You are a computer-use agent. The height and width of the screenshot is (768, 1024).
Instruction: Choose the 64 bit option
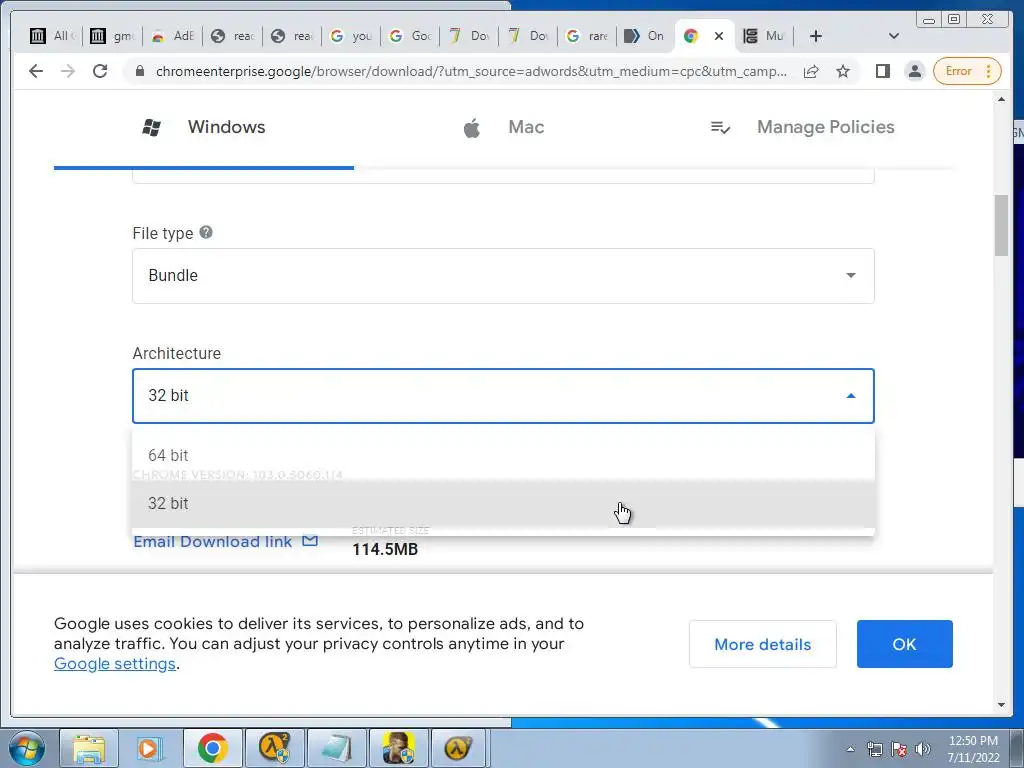point(503,455)
